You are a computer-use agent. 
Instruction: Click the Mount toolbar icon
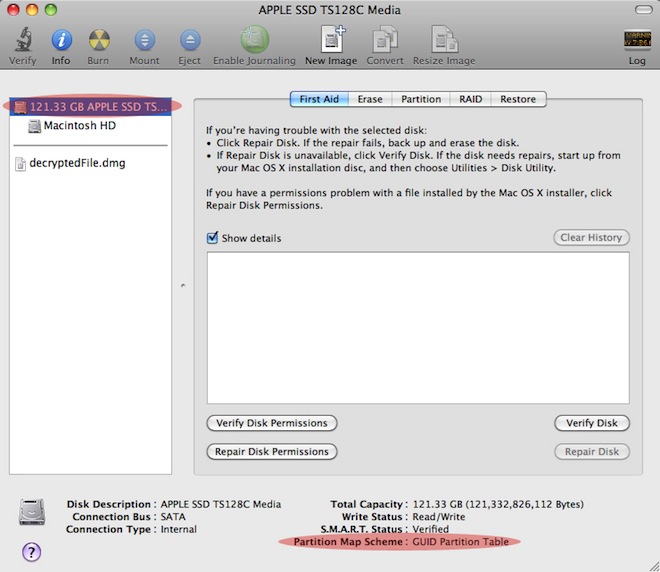click(x=144, y=40)
